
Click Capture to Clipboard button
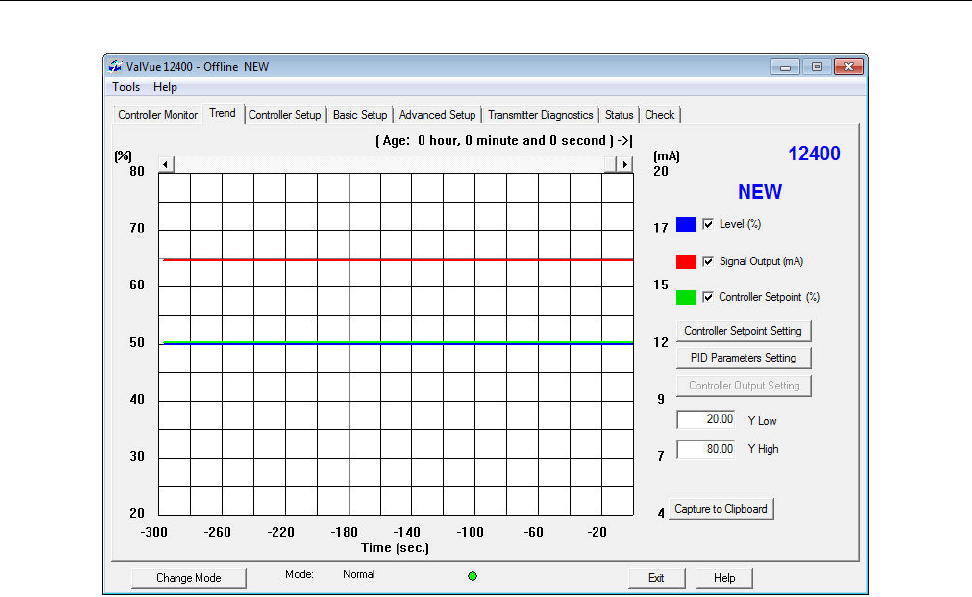click(x=721, y=509)
